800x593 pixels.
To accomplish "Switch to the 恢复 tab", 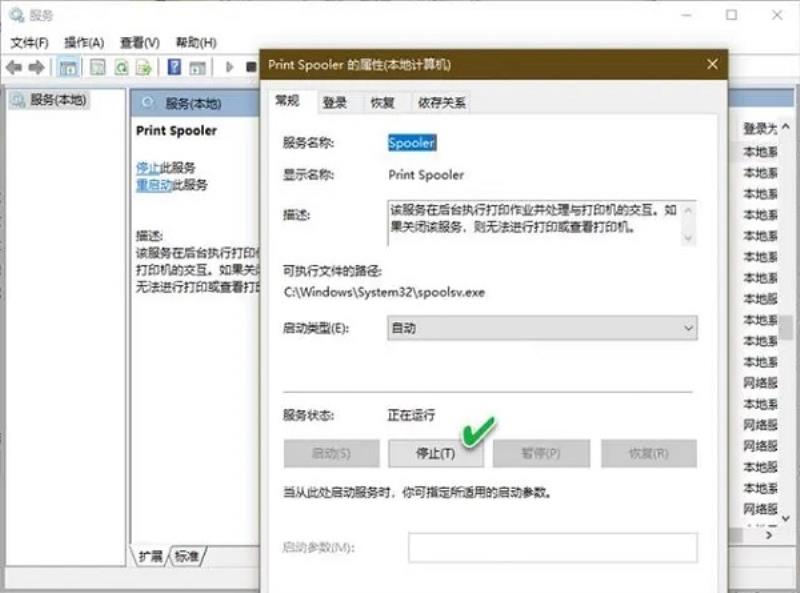I will 383,103.
